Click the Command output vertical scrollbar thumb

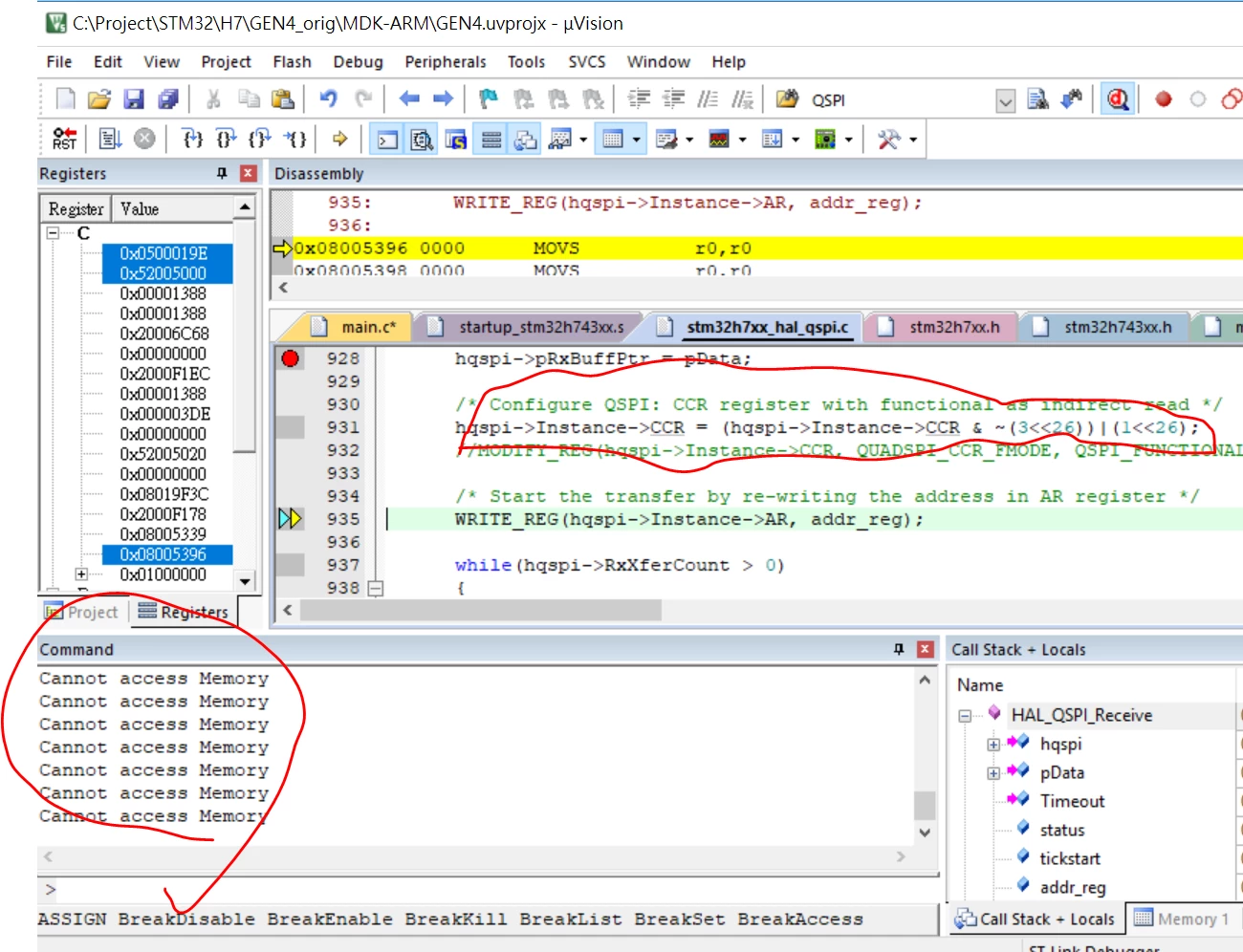point(925,805)
